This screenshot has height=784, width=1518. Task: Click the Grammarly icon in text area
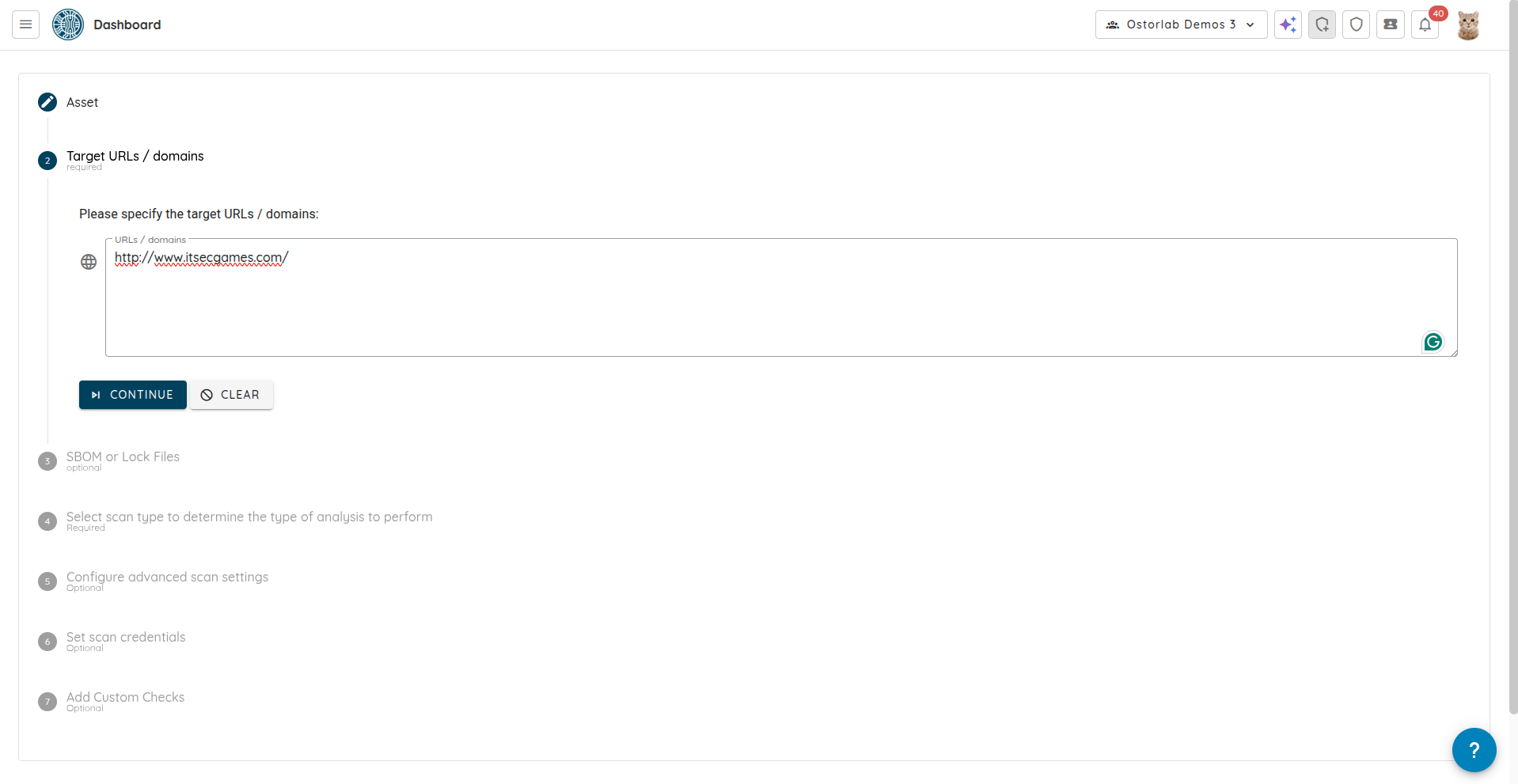(1433, 342)
